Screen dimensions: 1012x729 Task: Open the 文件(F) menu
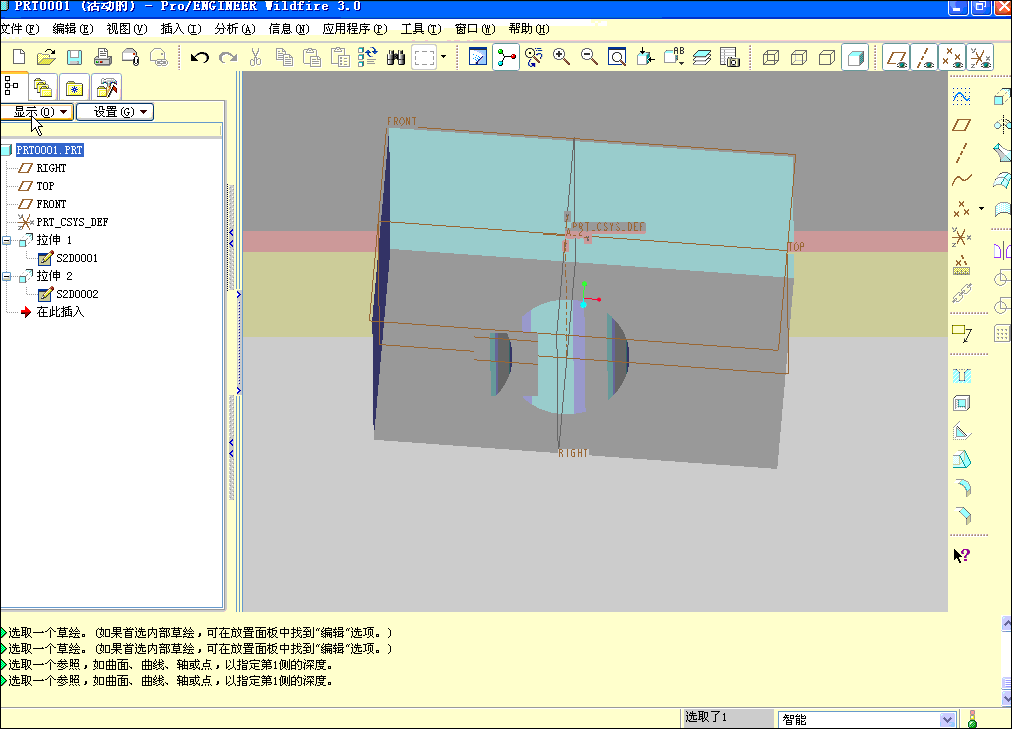click(20, 29)
